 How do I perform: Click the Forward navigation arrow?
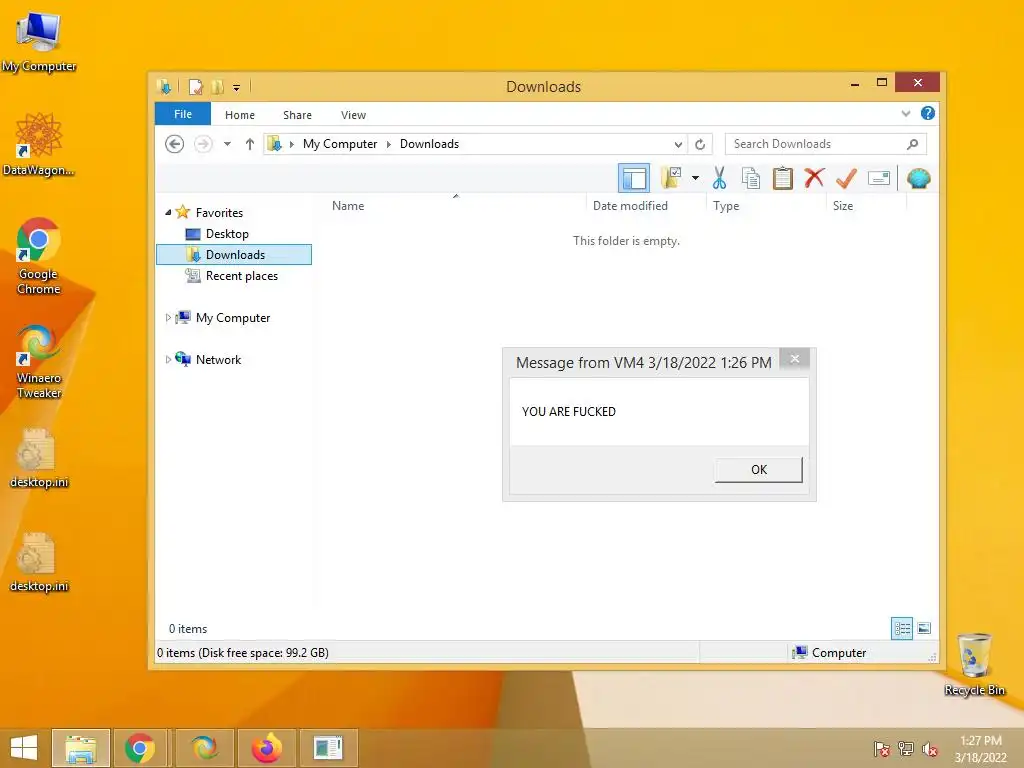[x=203, y=144]
